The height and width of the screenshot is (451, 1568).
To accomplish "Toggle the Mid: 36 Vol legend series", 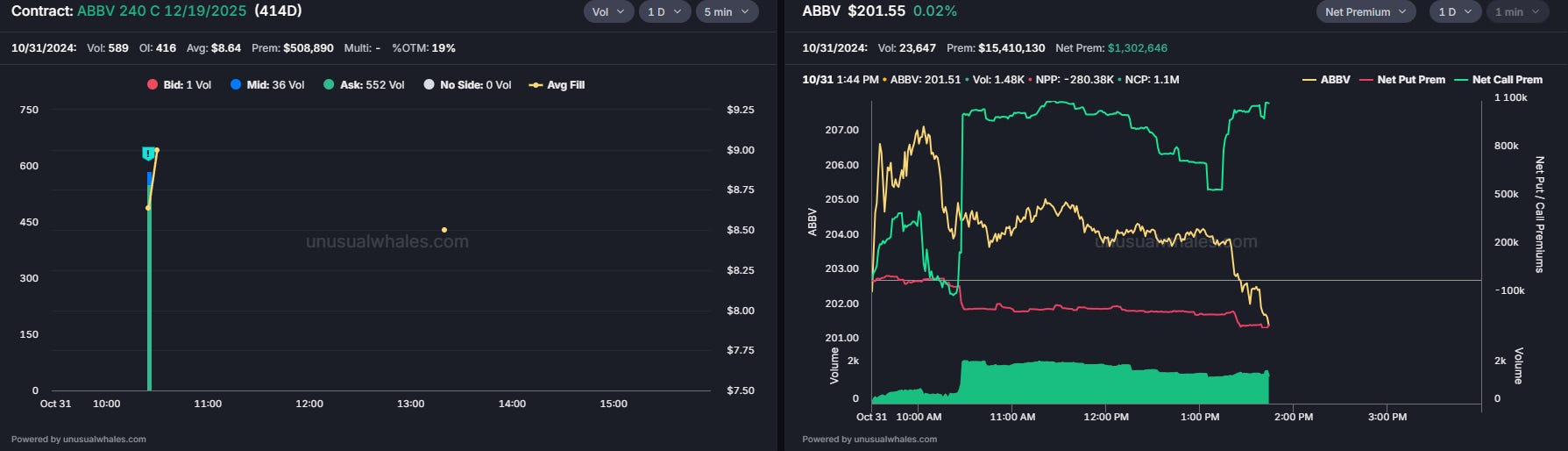I will [x=267, y=85].
